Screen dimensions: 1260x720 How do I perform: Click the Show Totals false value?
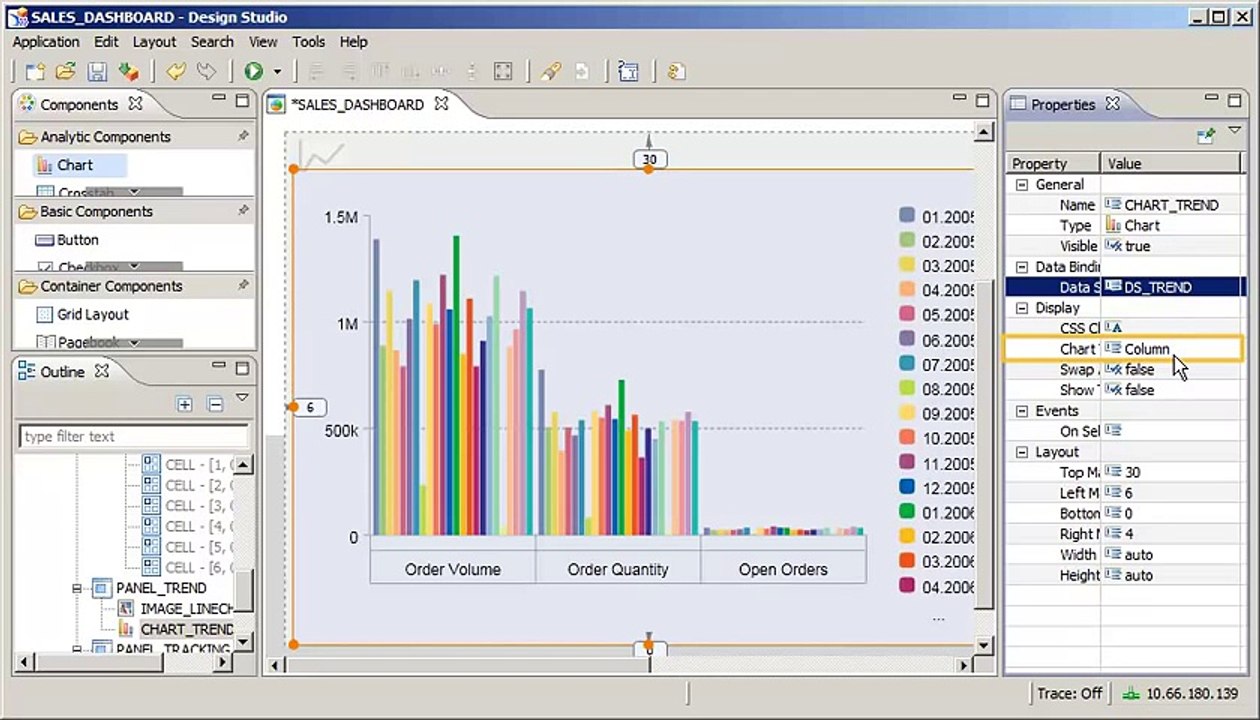(x=1139, y=390)
